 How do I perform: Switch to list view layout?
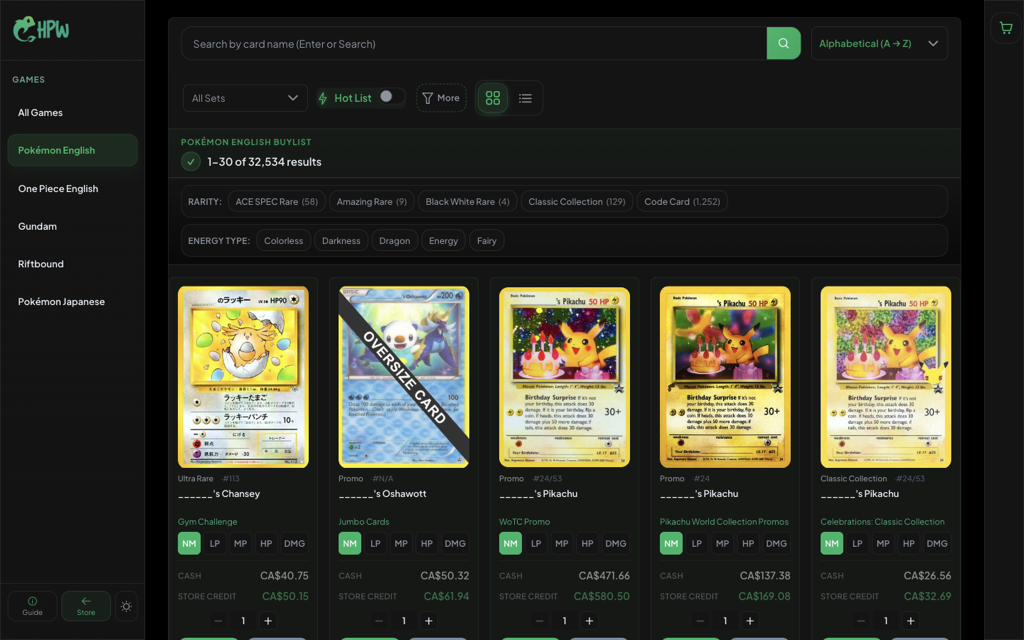click(x=525, y=98)
